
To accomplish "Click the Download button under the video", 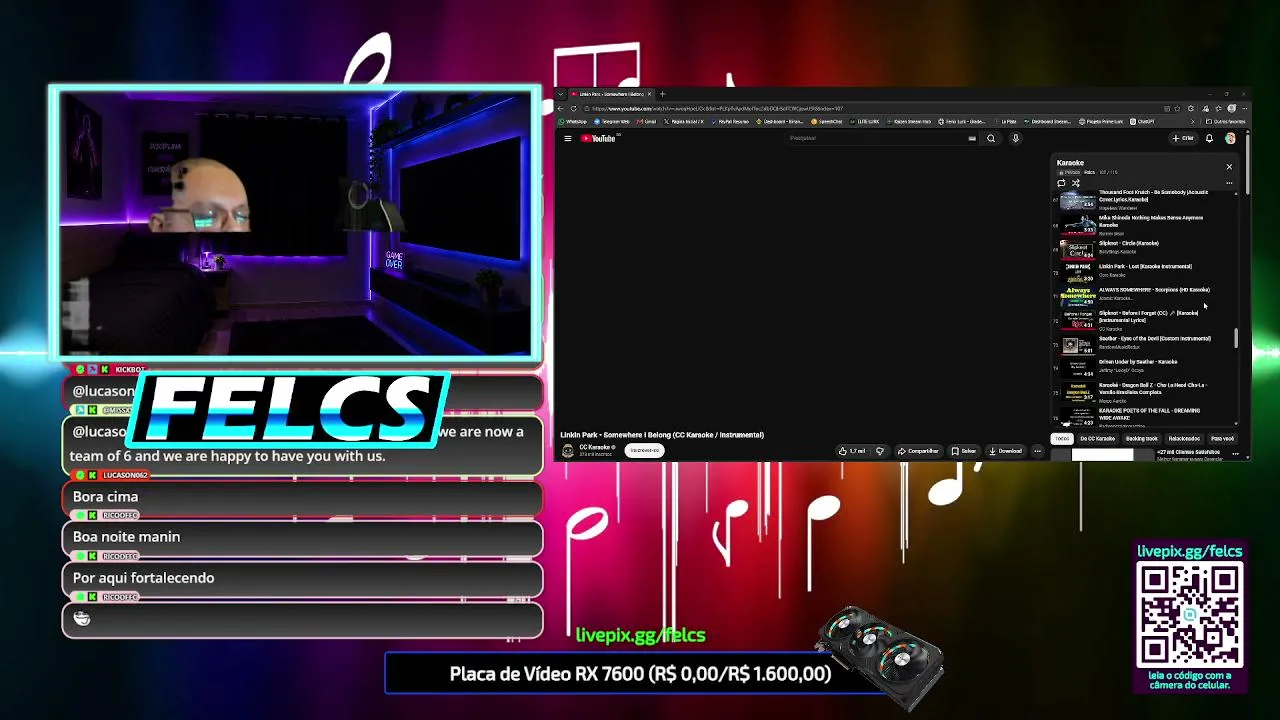I will tap(1006, 451).
